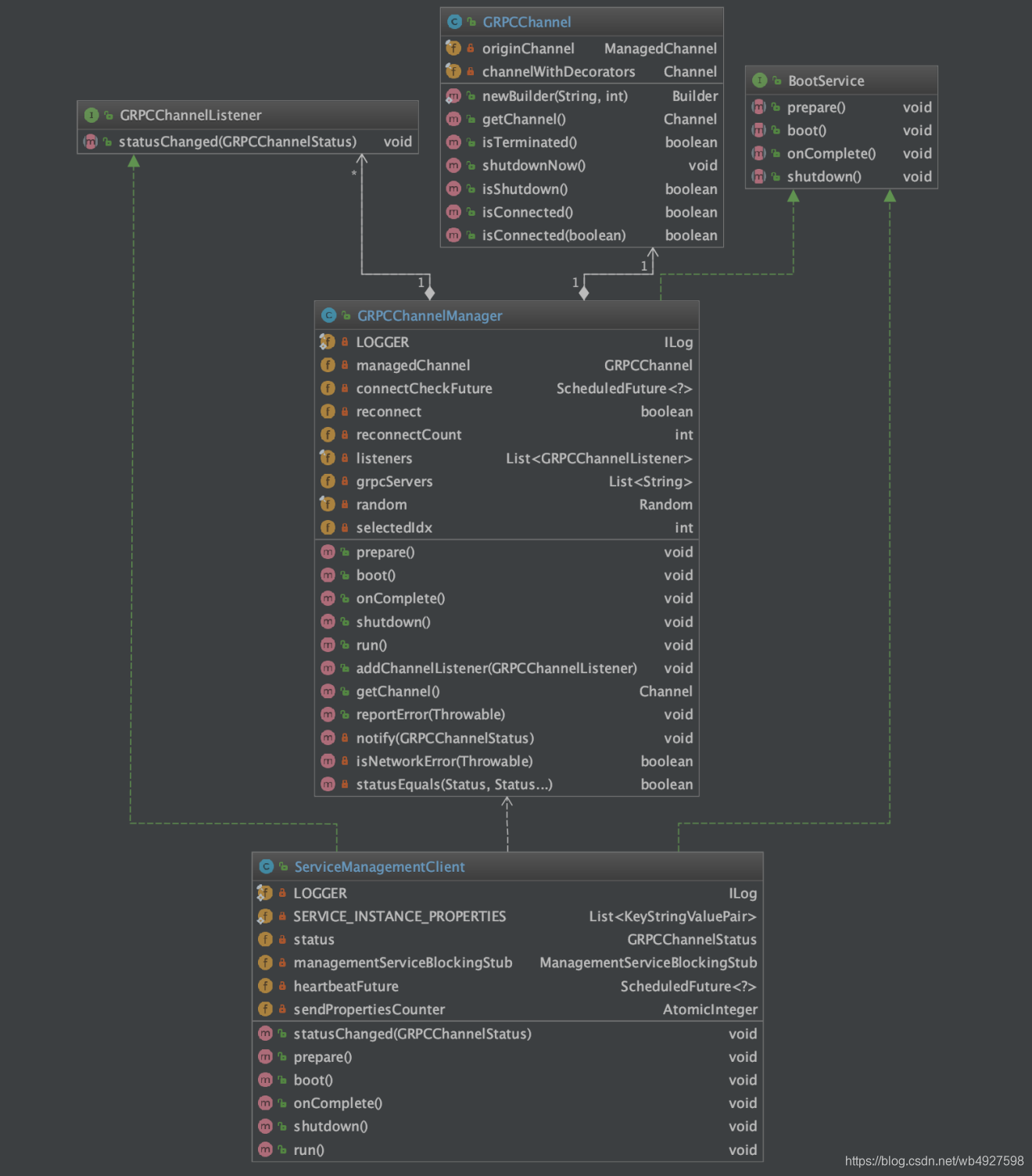
Task: Select run() method in GRPCChannelManager
Action: pos(507,645)
